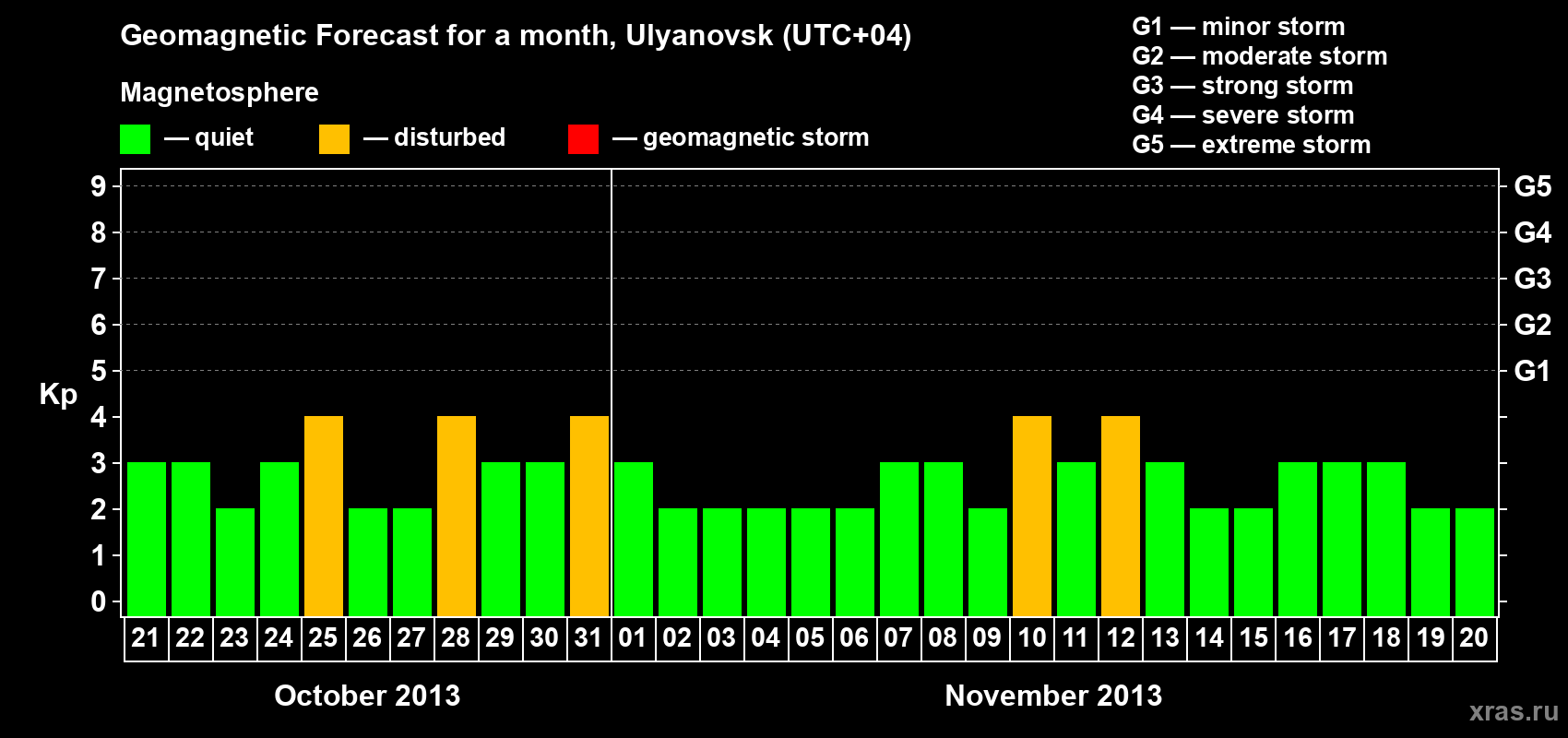
Task: Click date label 03 on the axis
Action: point(721,637)
